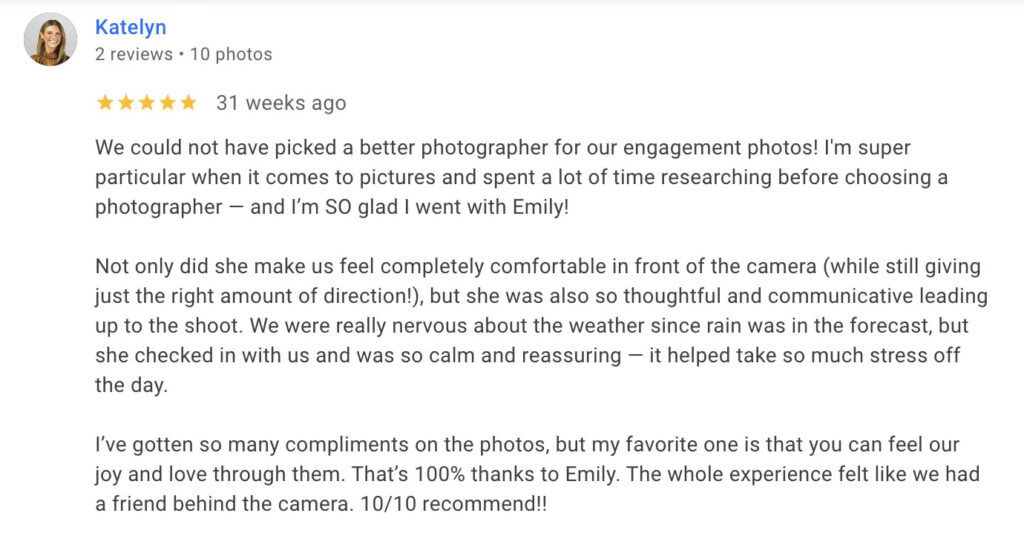Viewport: 1024px width, 539px height.
Task: Click the line starting "We could not have picked"
Action: tap(503, 148)
